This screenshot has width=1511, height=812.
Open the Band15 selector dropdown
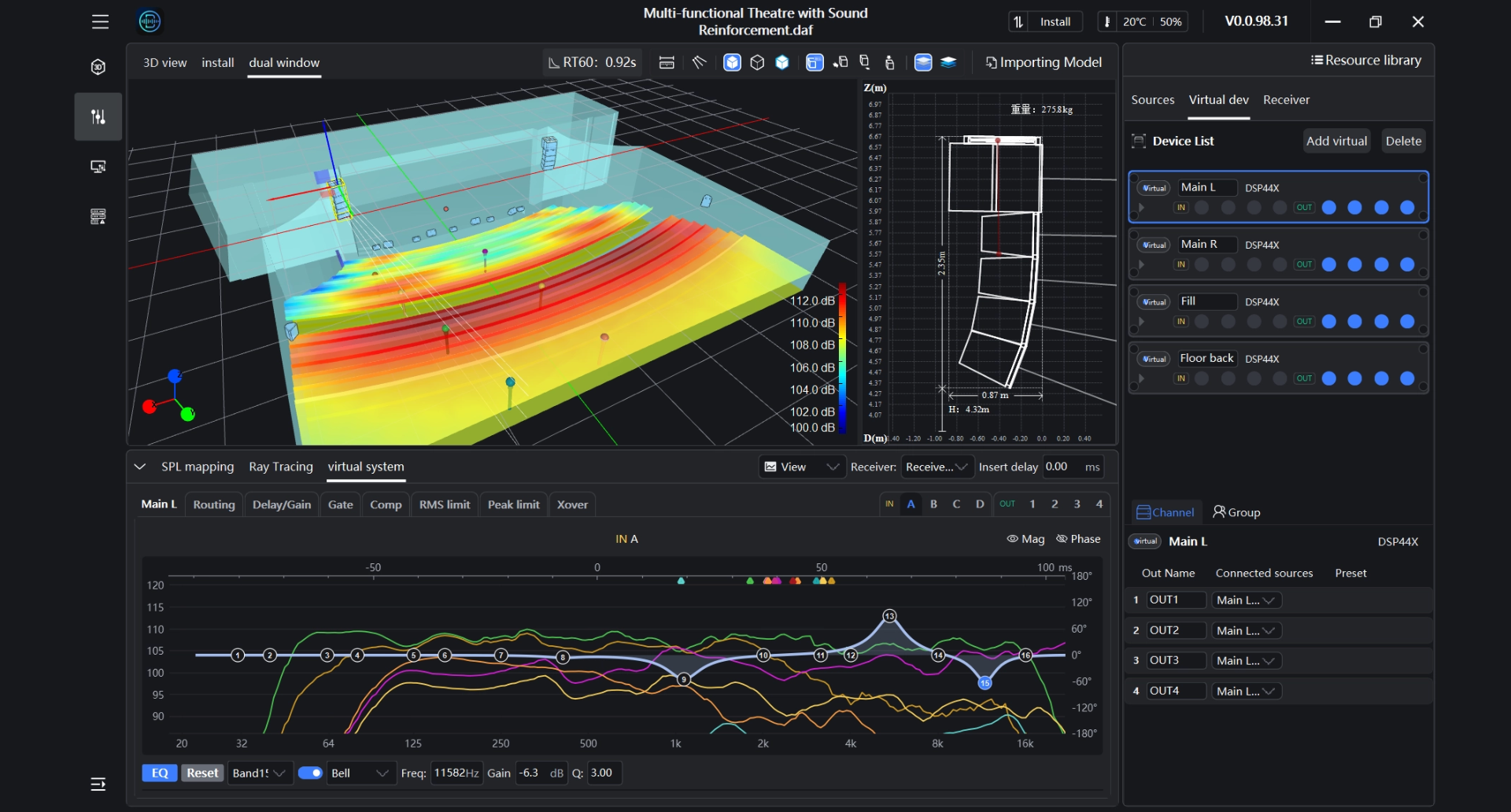point(259,773)
